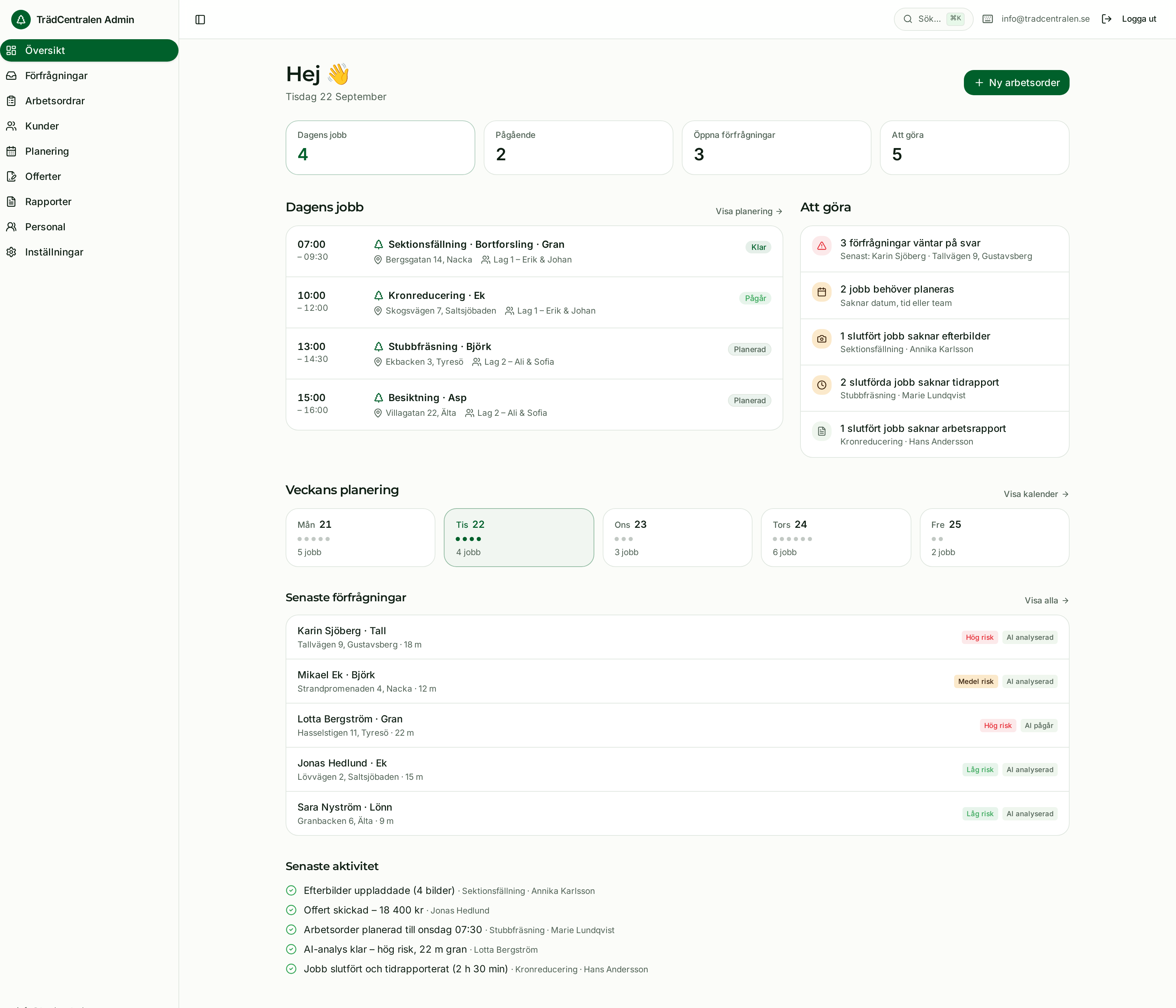Go to Arbetsordrar in the sidebar
The image size is (1176, 1008).
click(89, 101)
